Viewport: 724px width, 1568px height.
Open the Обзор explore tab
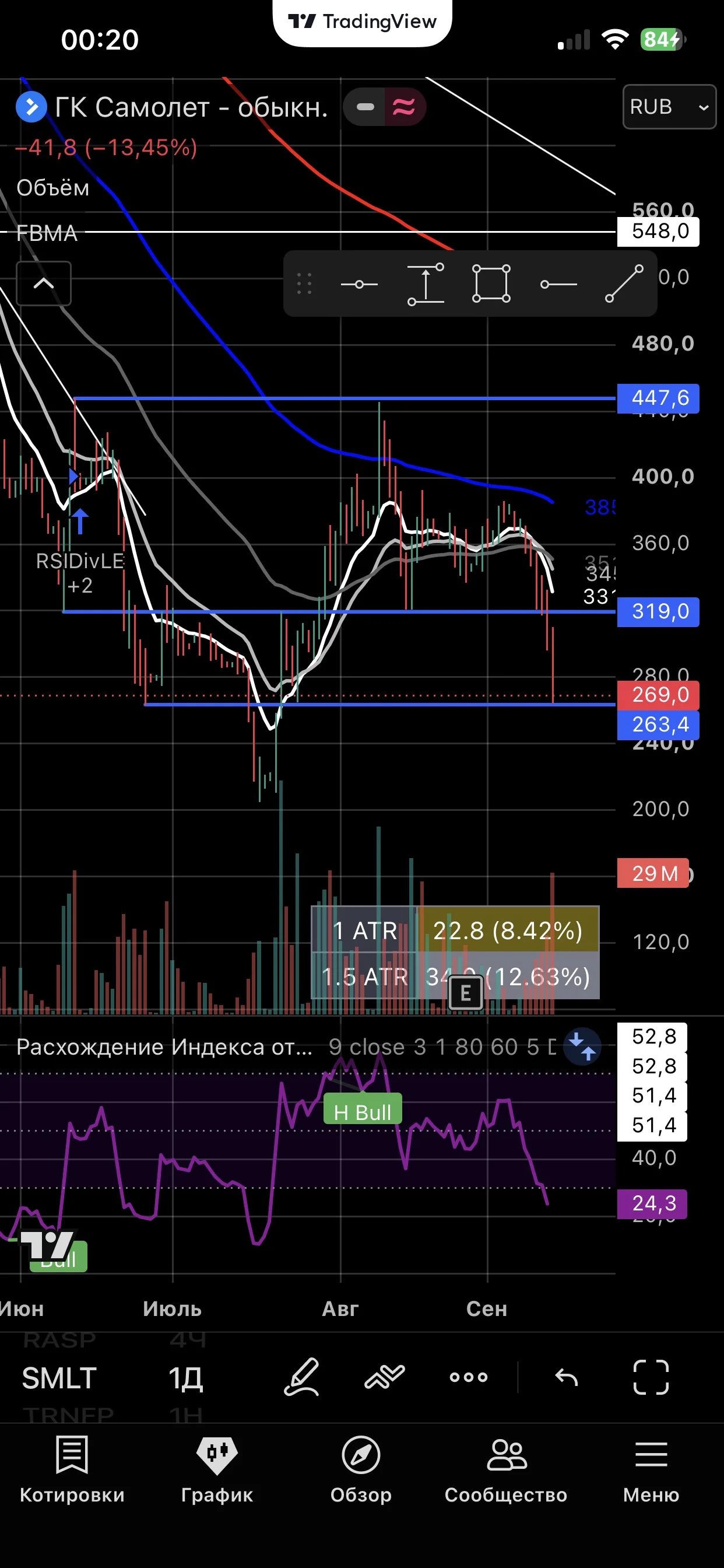361,1469
